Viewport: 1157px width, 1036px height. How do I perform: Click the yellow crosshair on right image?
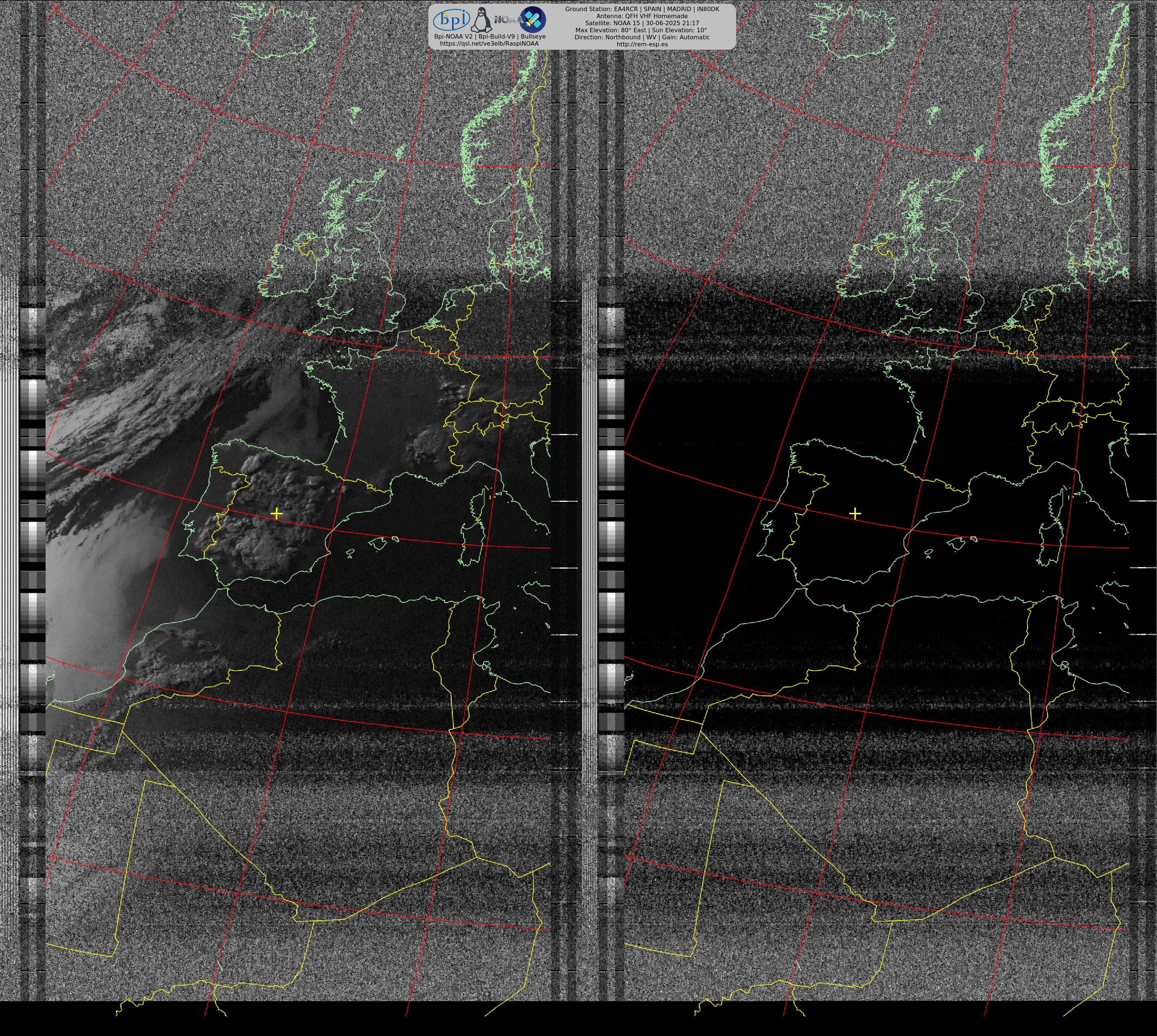(855, 514)
